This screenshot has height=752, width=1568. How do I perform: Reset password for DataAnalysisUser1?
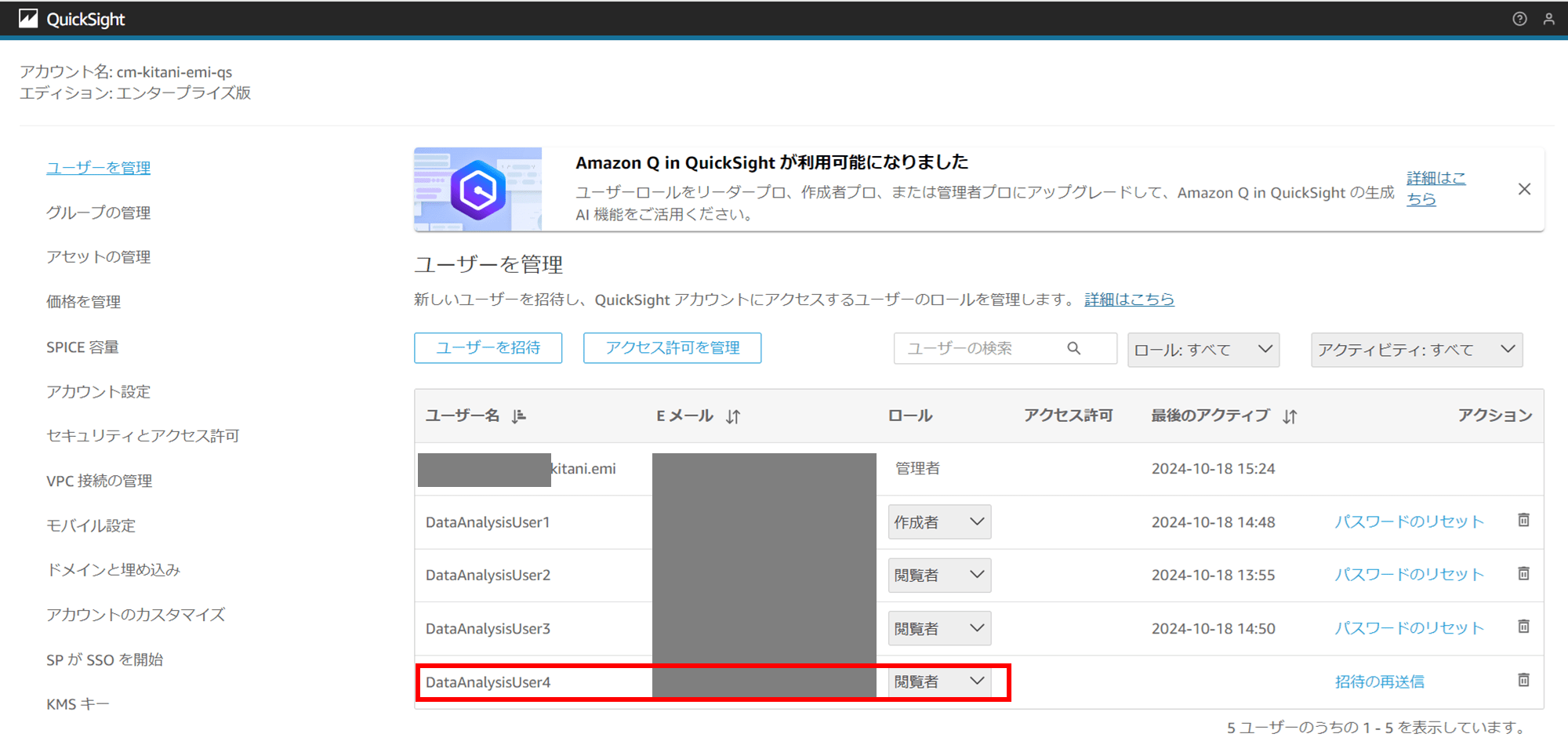pos(1409,521)
